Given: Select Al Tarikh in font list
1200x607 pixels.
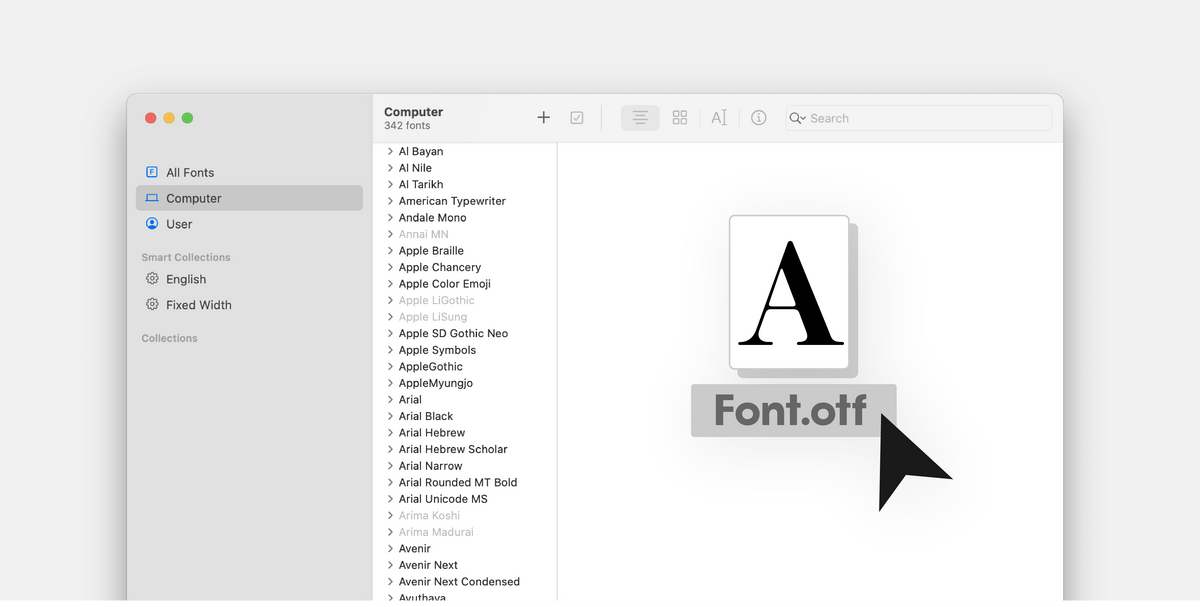Looking at the screenshot, I should [x=421, y=184].
